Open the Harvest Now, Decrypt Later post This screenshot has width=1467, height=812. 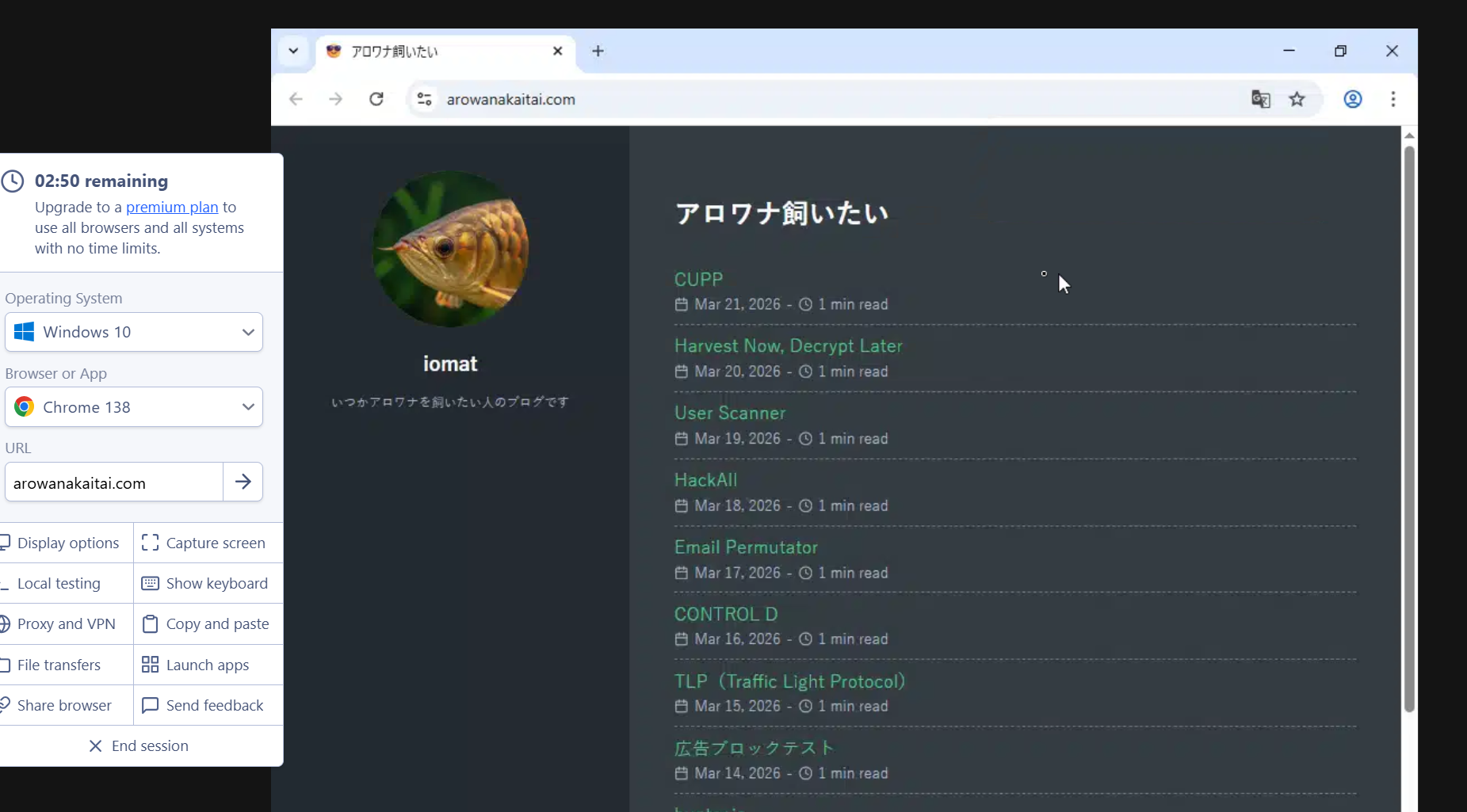click(788, 346)
